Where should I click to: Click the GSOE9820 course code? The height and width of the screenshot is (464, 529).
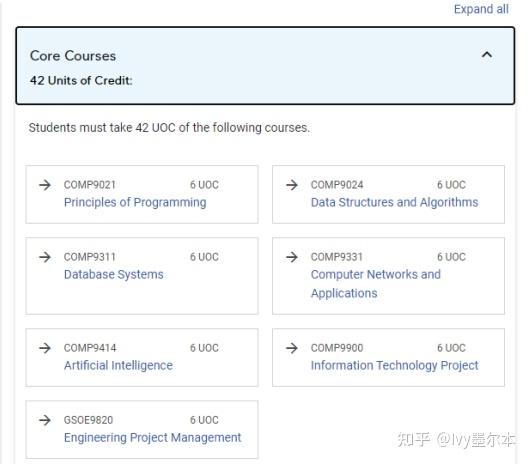tap(88, 420)
